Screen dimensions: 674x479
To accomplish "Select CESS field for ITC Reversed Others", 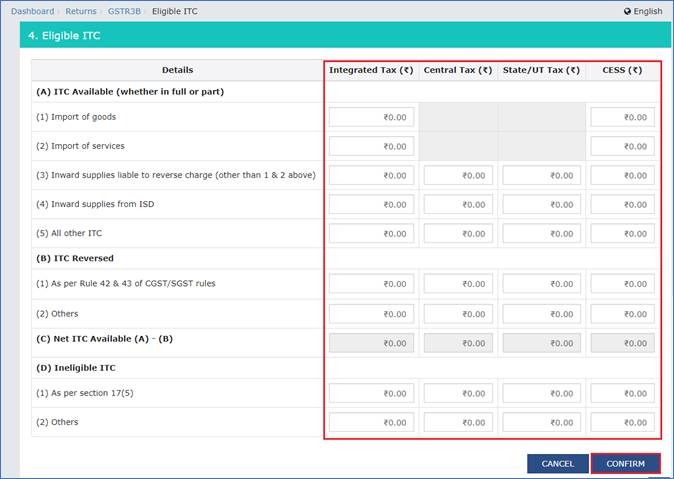I will click(622, 314).
